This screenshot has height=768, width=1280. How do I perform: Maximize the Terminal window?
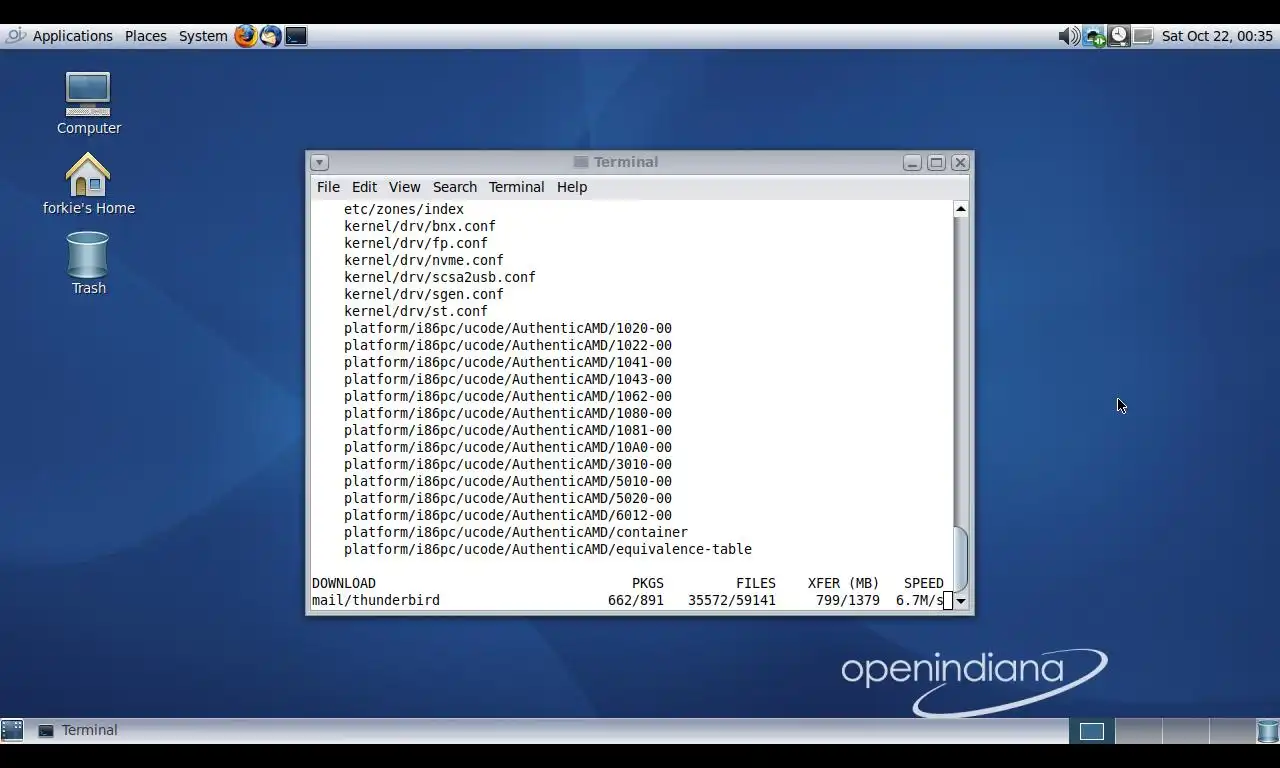coord(936,162)
